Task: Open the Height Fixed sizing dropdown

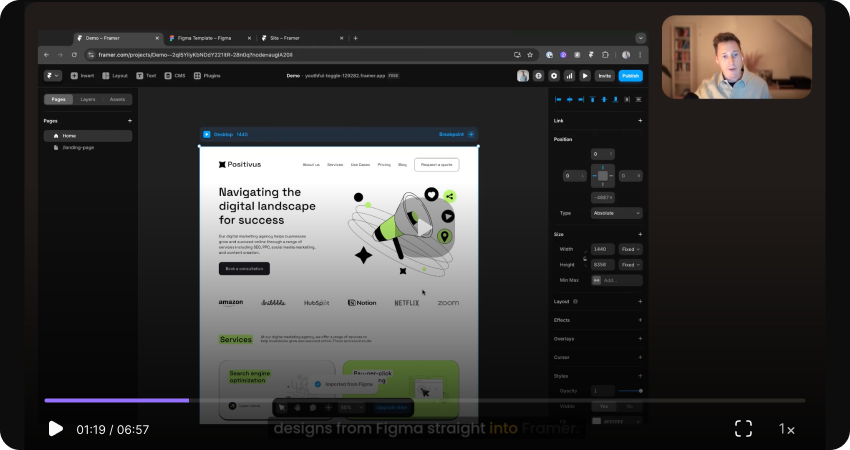Action: click(630, 265)
